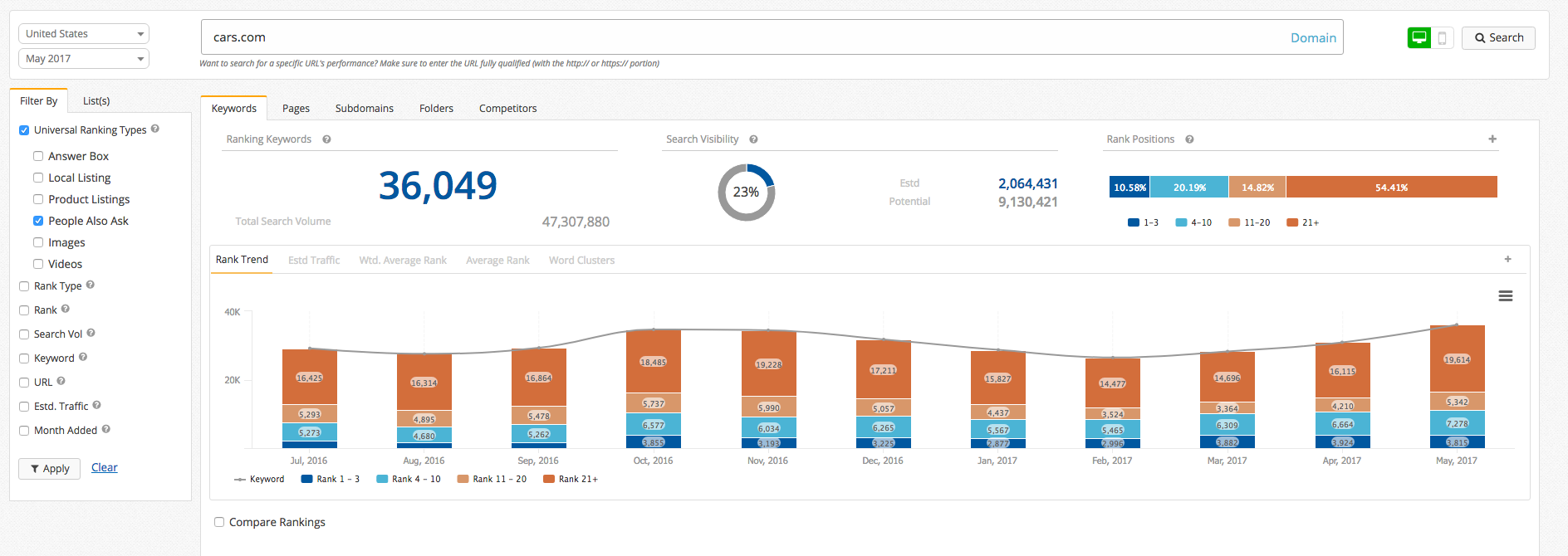Toggle Rank 1 - 3 series in legend

pos(331,479)
